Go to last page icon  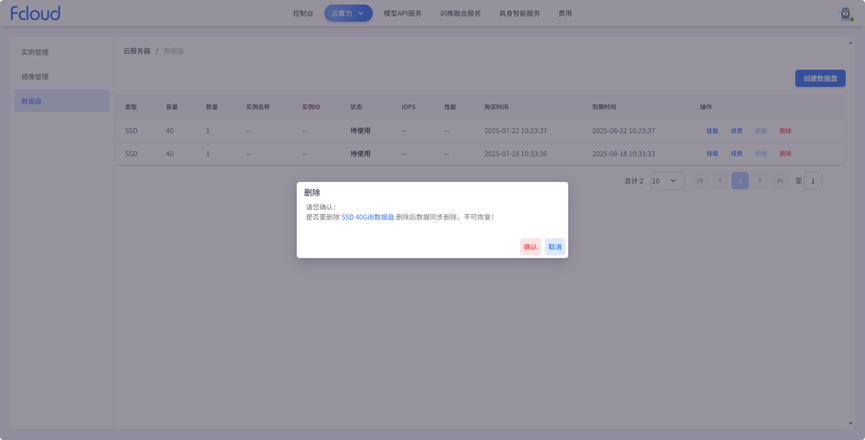(779, 180)
